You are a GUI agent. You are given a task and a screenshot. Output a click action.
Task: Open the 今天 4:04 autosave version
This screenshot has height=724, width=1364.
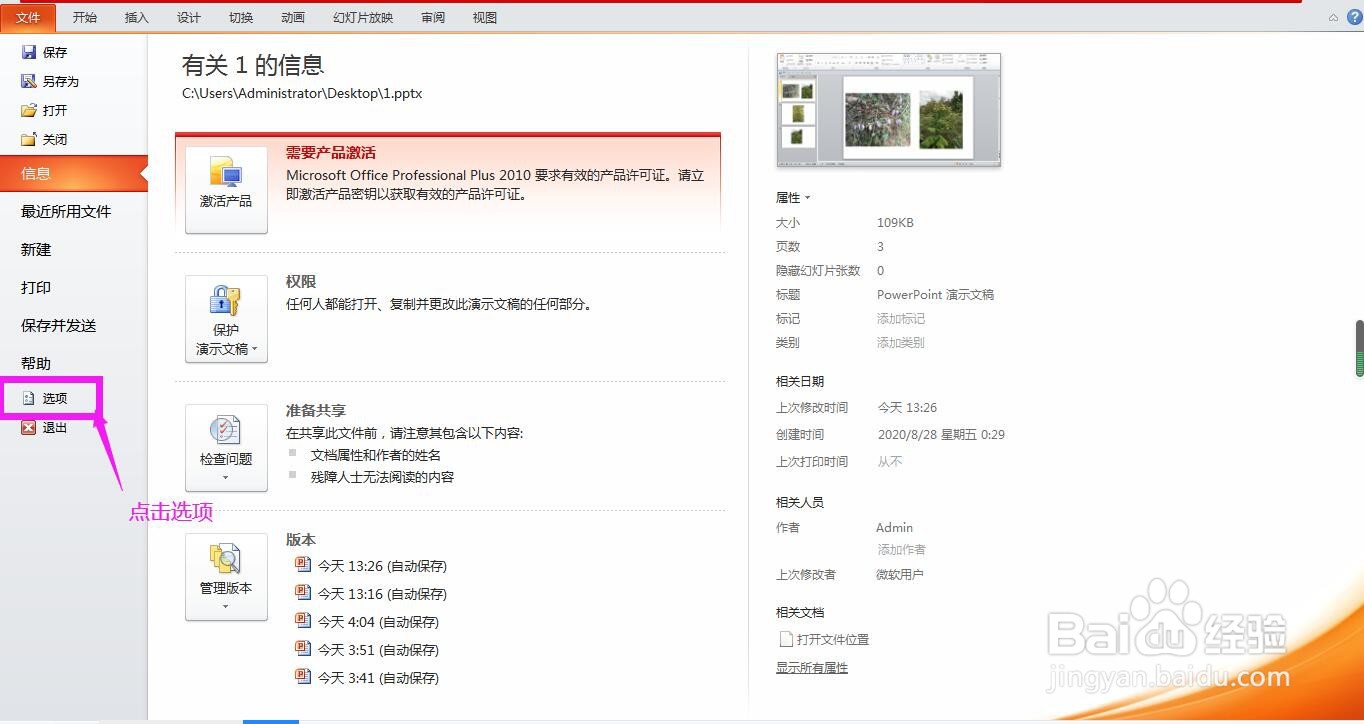pos(367,622)
